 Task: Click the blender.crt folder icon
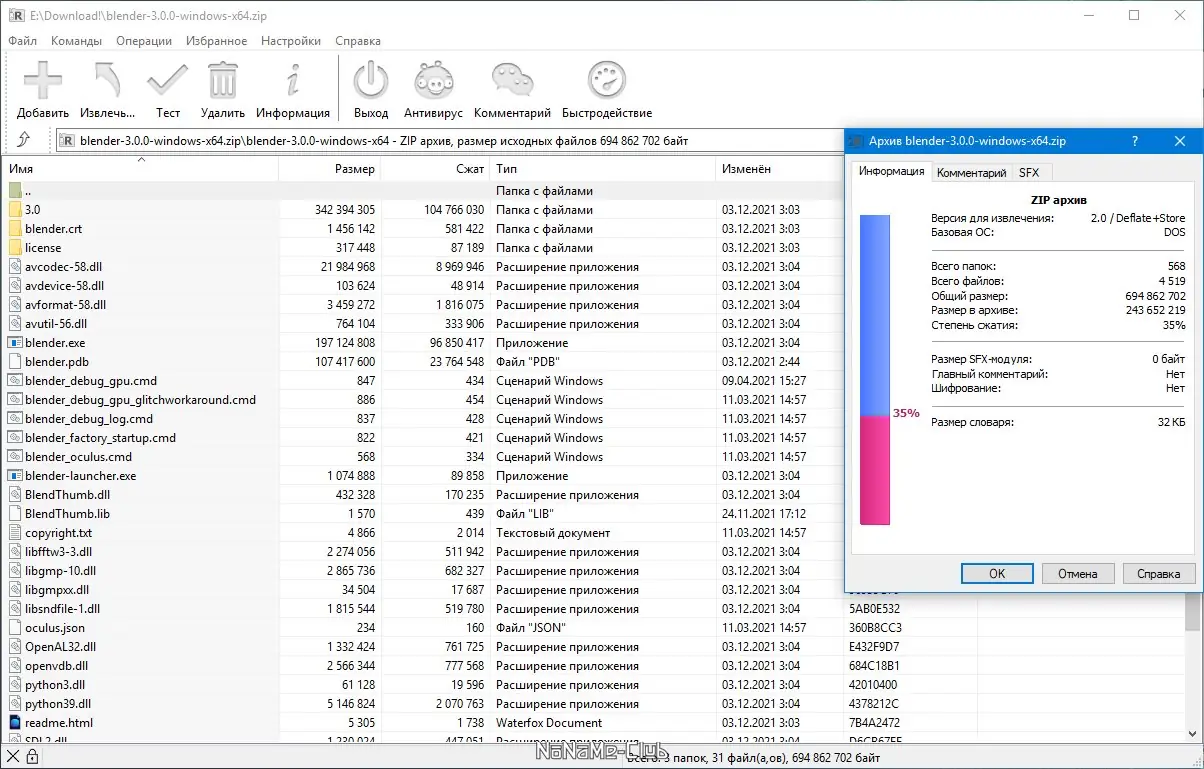[x=15, y=228]
